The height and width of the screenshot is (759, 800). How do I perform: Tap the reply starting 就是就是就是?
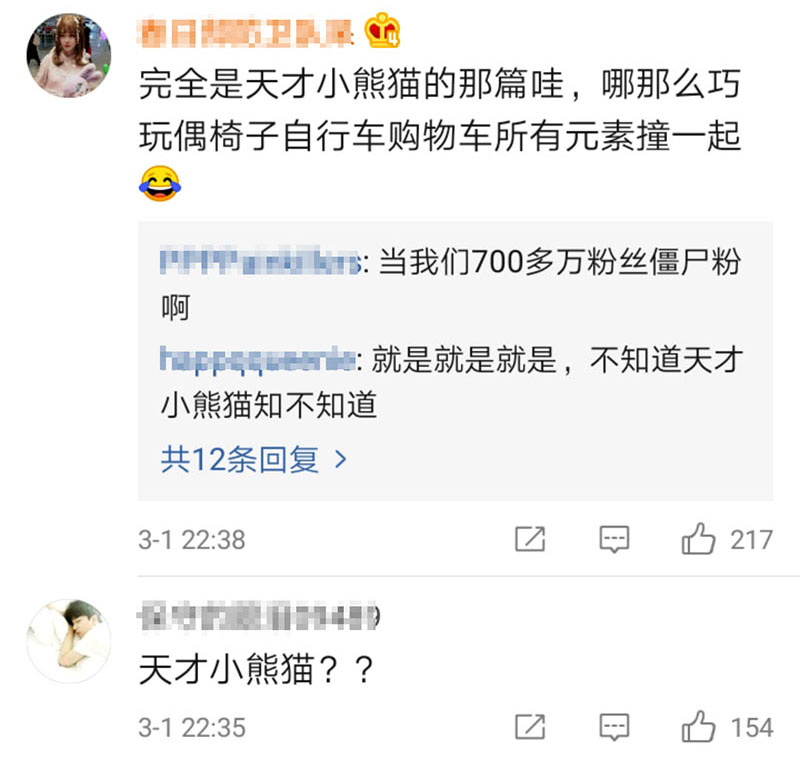pyautogui.click(x=452, y=383)
